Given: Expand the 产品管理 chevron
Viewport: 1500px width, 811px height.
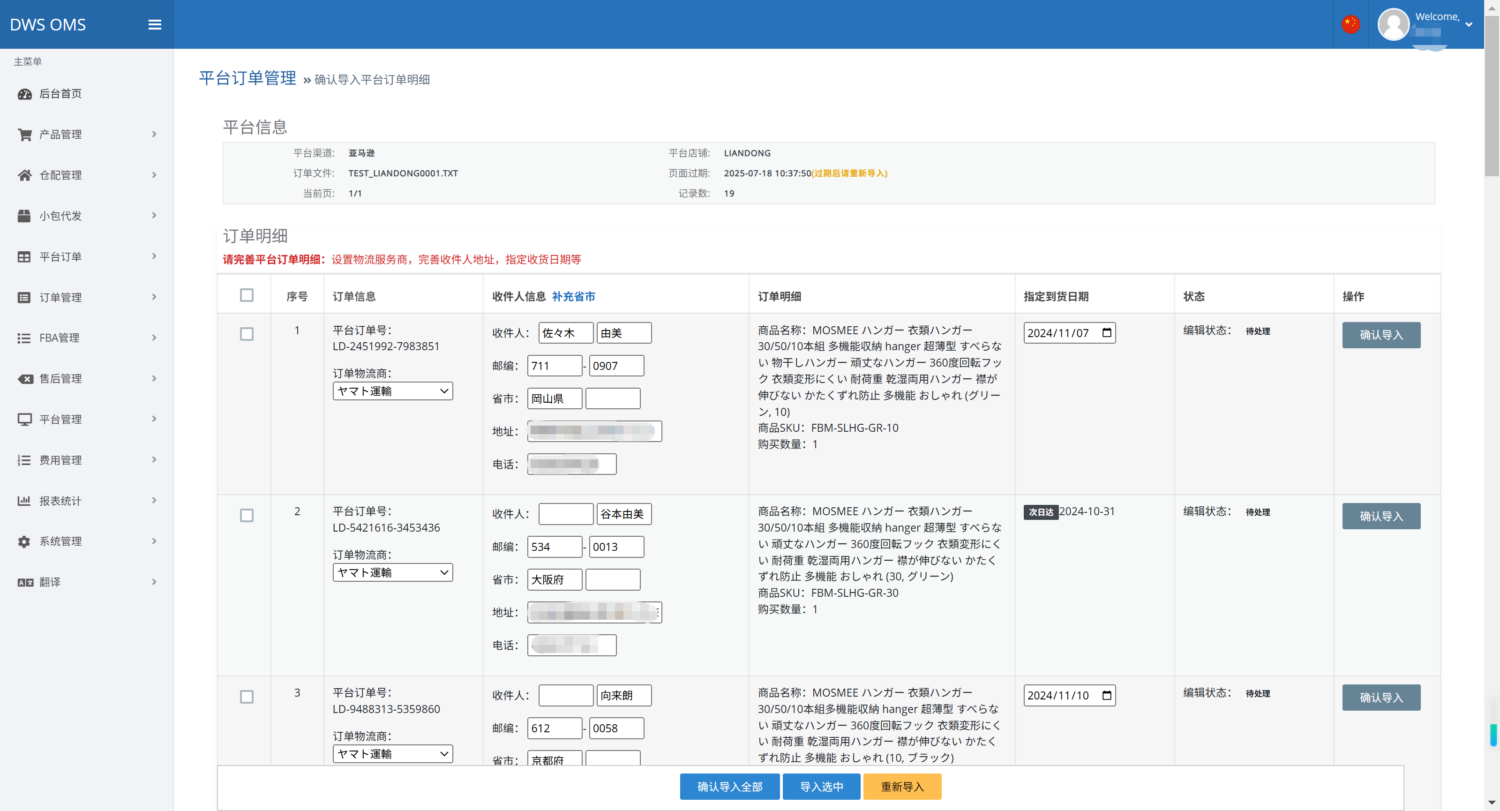Looking at the screenshot, I should 154,134.
